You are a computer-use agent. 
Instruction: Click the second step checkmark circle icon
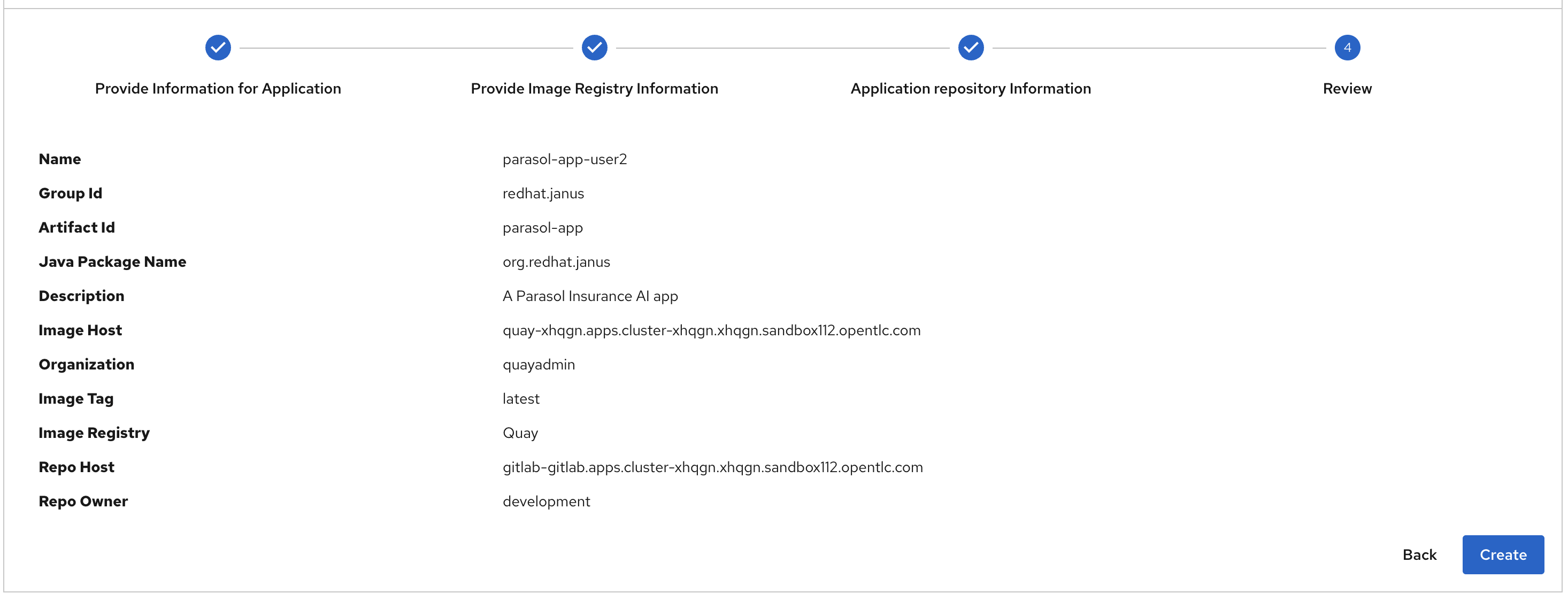coord(594,48)
